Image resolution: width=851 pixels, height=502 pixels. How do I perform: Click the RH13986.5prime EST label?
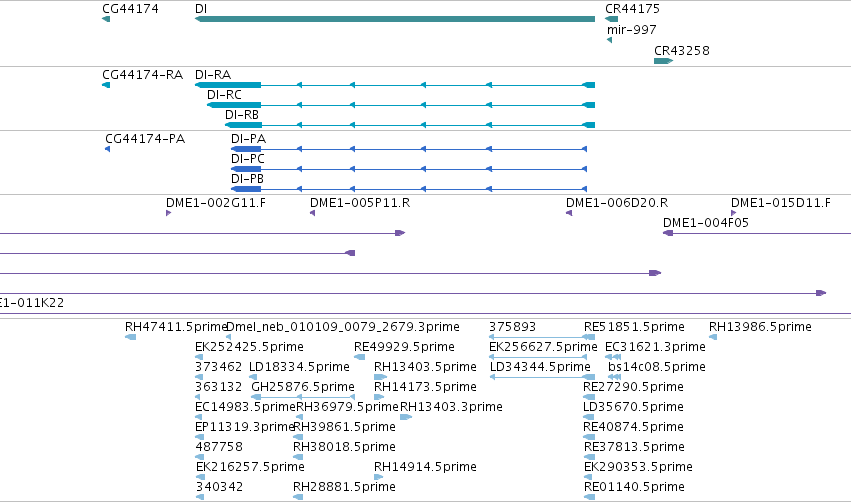click(760, 327)
